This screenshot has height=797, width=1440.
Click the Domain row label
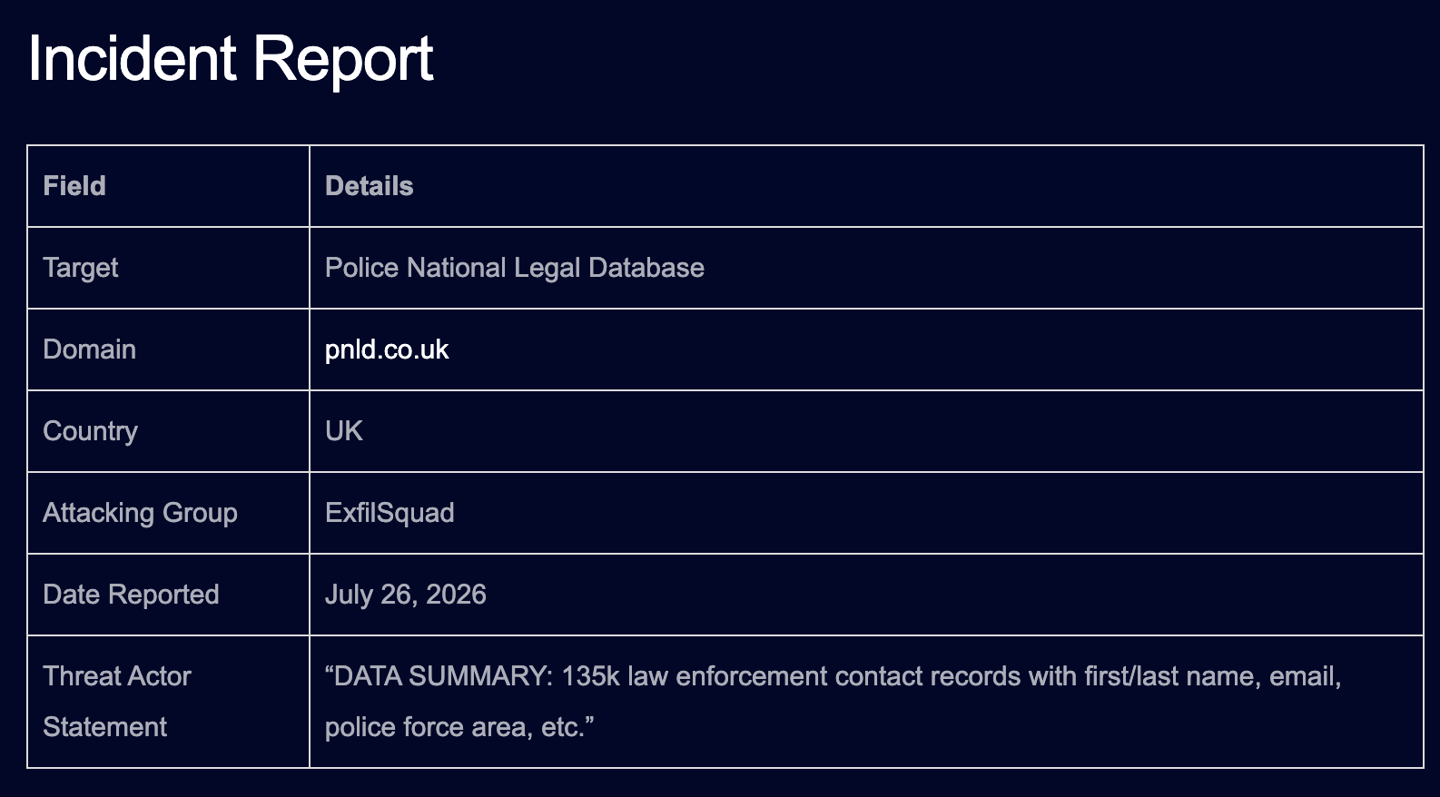[x=89, y=350]
